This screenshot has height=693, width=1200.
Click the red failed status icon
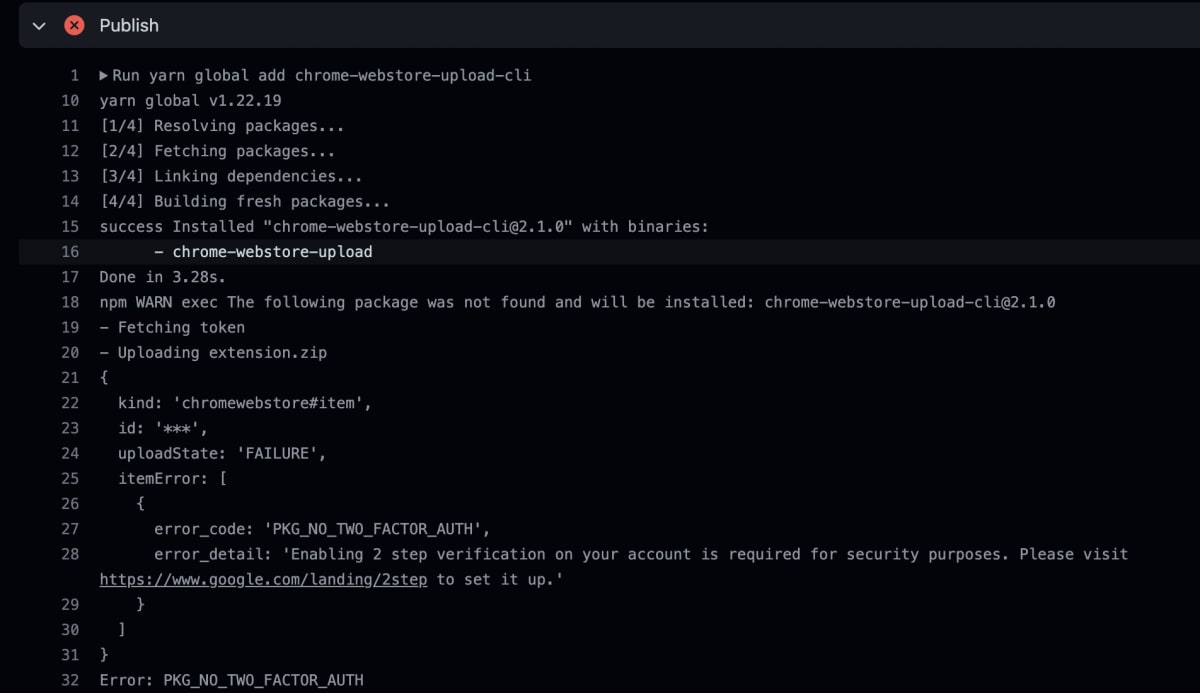(74, 26)
